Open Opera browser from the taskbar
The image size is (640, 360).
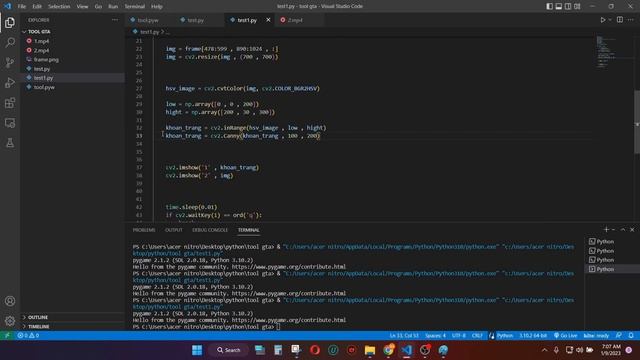coord(315,350)
